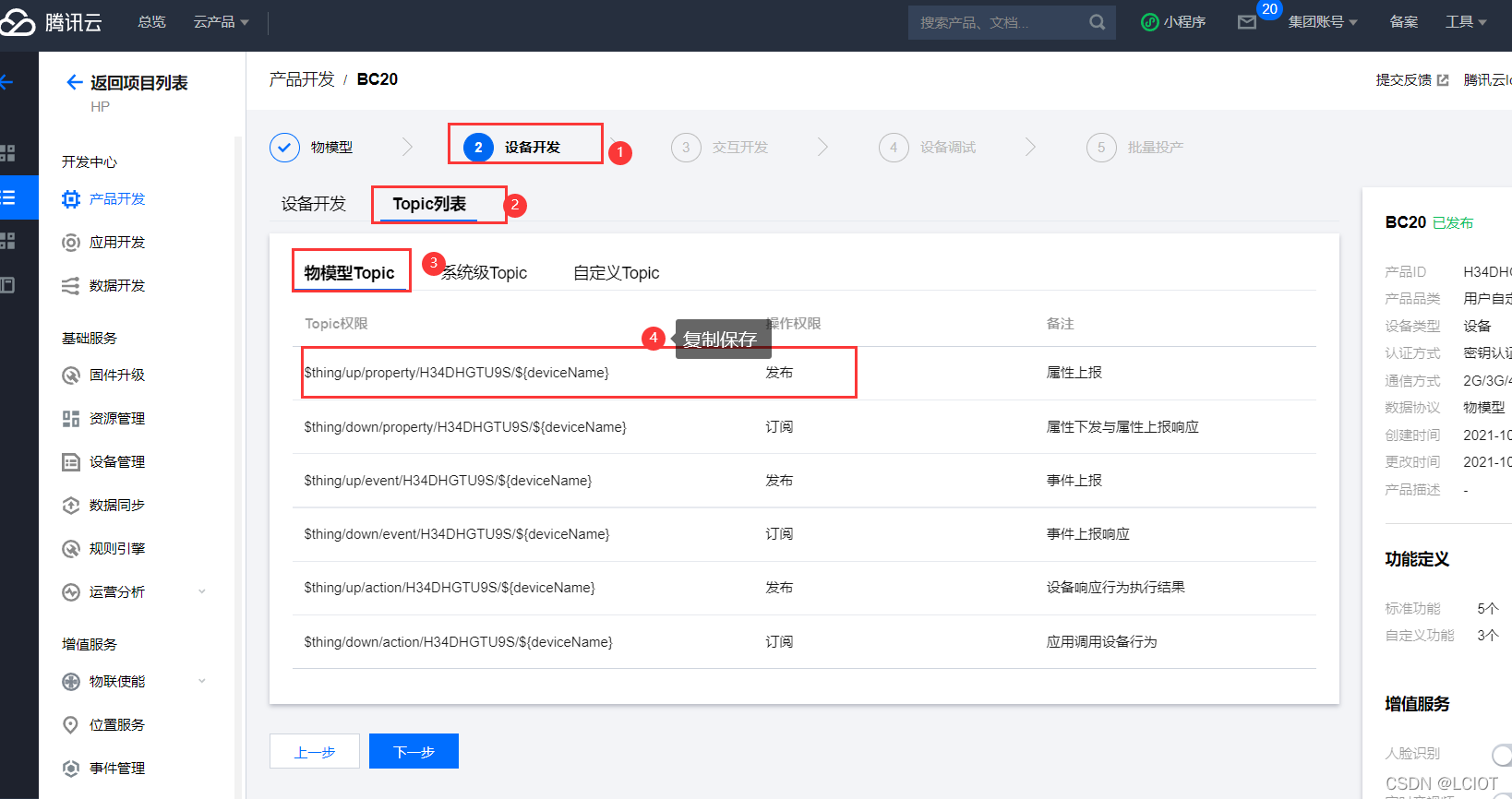
Task: Click the 应用调用设备行为 remark cell
Action: tap(1102, 642)
